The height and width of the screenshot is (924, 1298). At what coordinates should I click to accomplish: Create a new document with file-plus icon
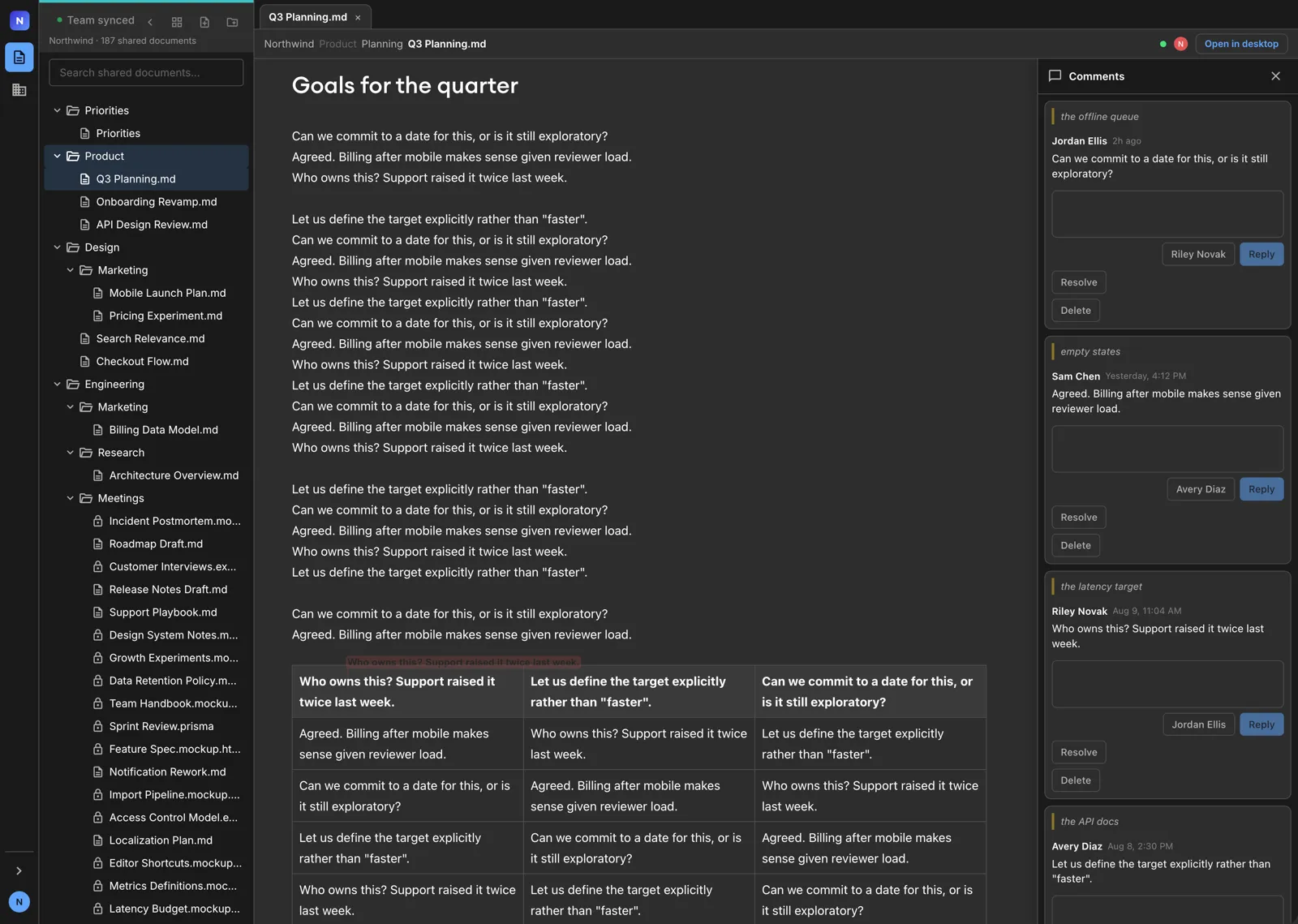pos(204,22)
